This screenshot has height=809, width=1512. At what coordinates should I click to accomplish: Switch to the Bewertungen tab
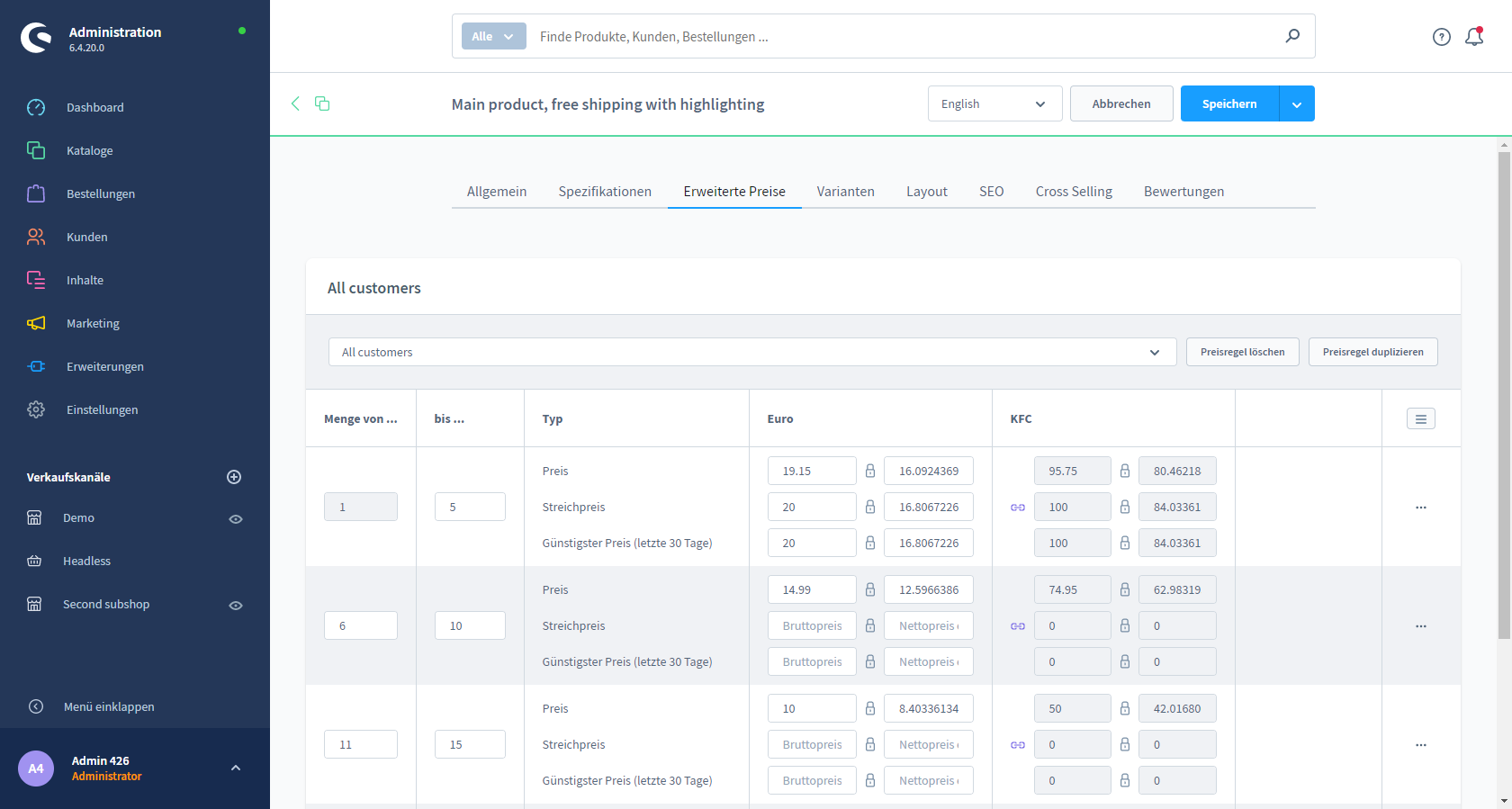(x=1184, y=192)
